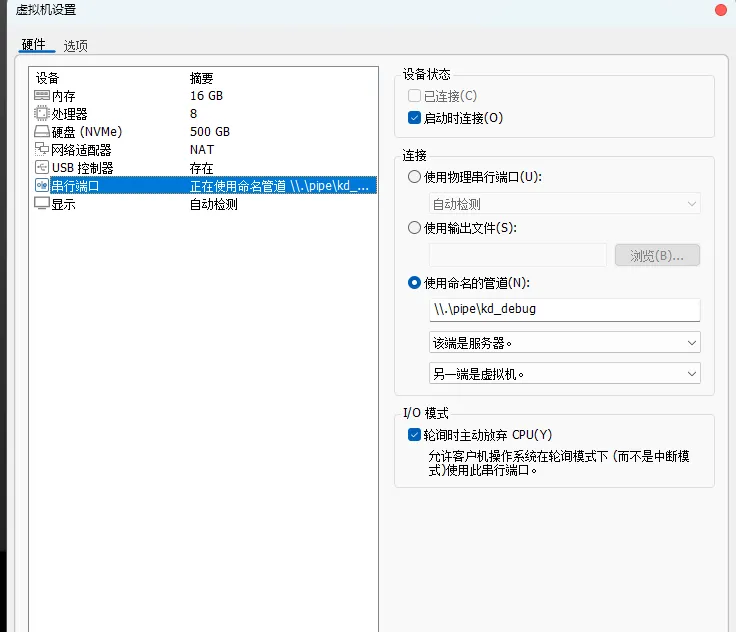The width and height of the screenshot is (736, 632).
Task: Click the 自动检测 display summary text
Action: click(x=214, y=204)
